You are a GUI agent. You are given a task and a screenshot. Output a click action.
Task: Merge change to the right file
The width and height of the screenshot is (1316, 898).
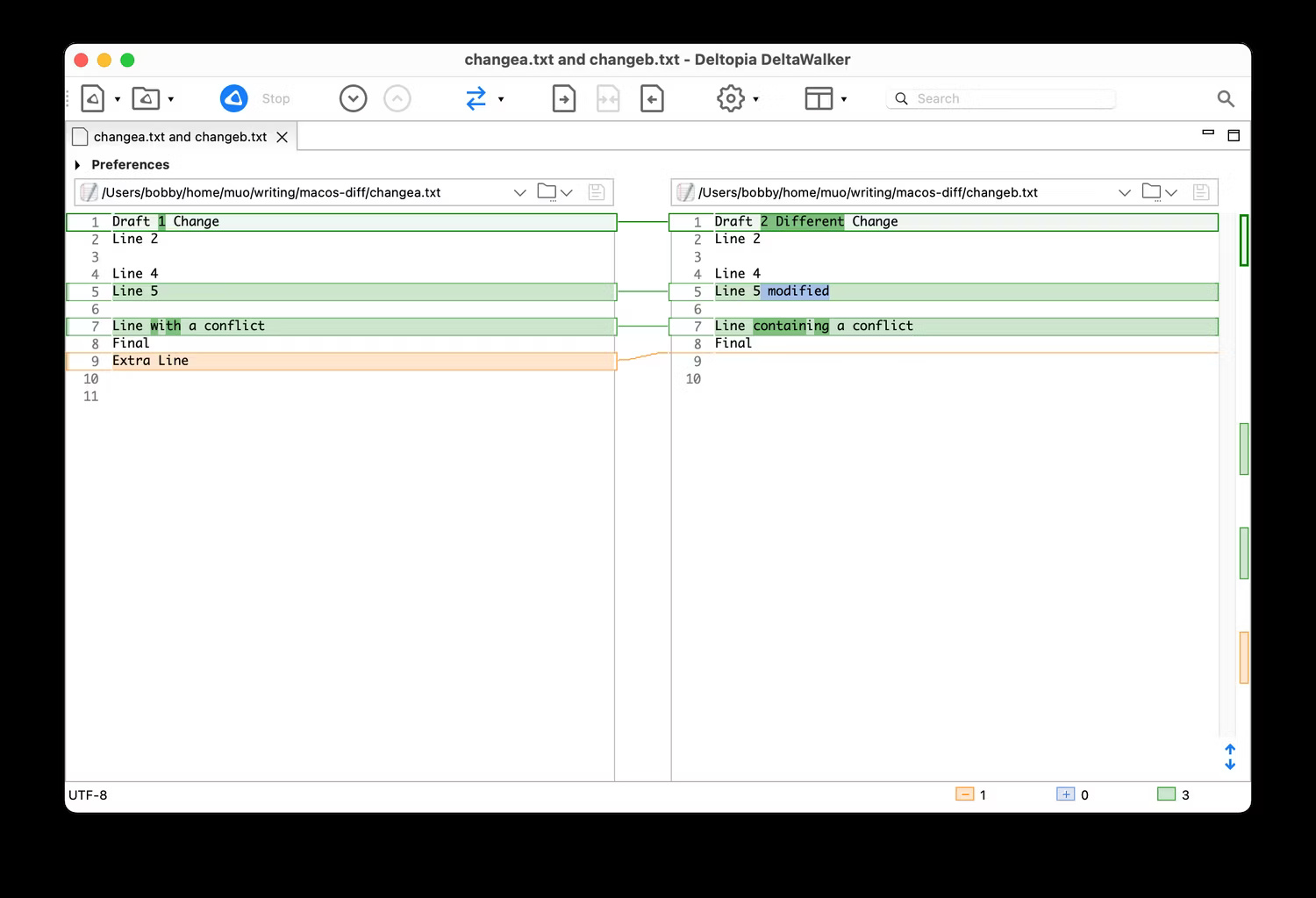[564, 98]
